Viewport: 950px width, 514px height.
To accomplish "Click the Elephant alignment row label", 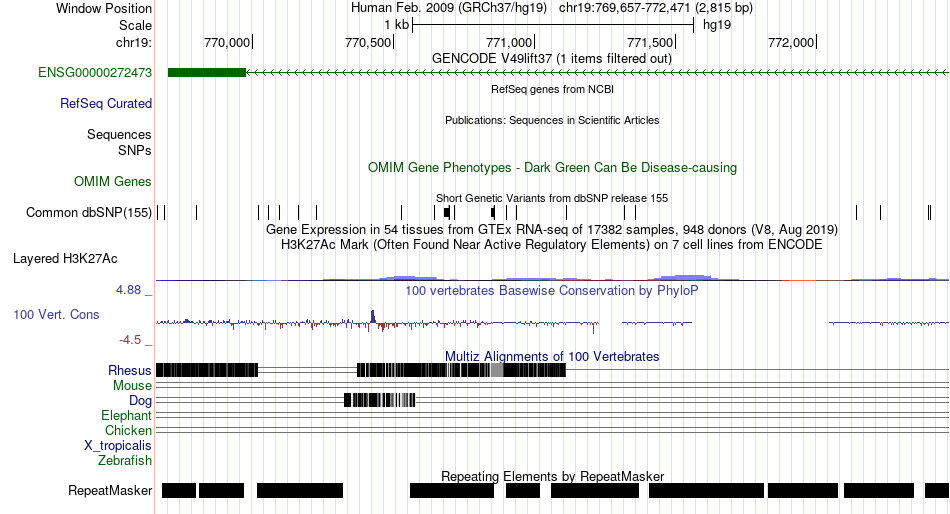I will coord(127,416).
